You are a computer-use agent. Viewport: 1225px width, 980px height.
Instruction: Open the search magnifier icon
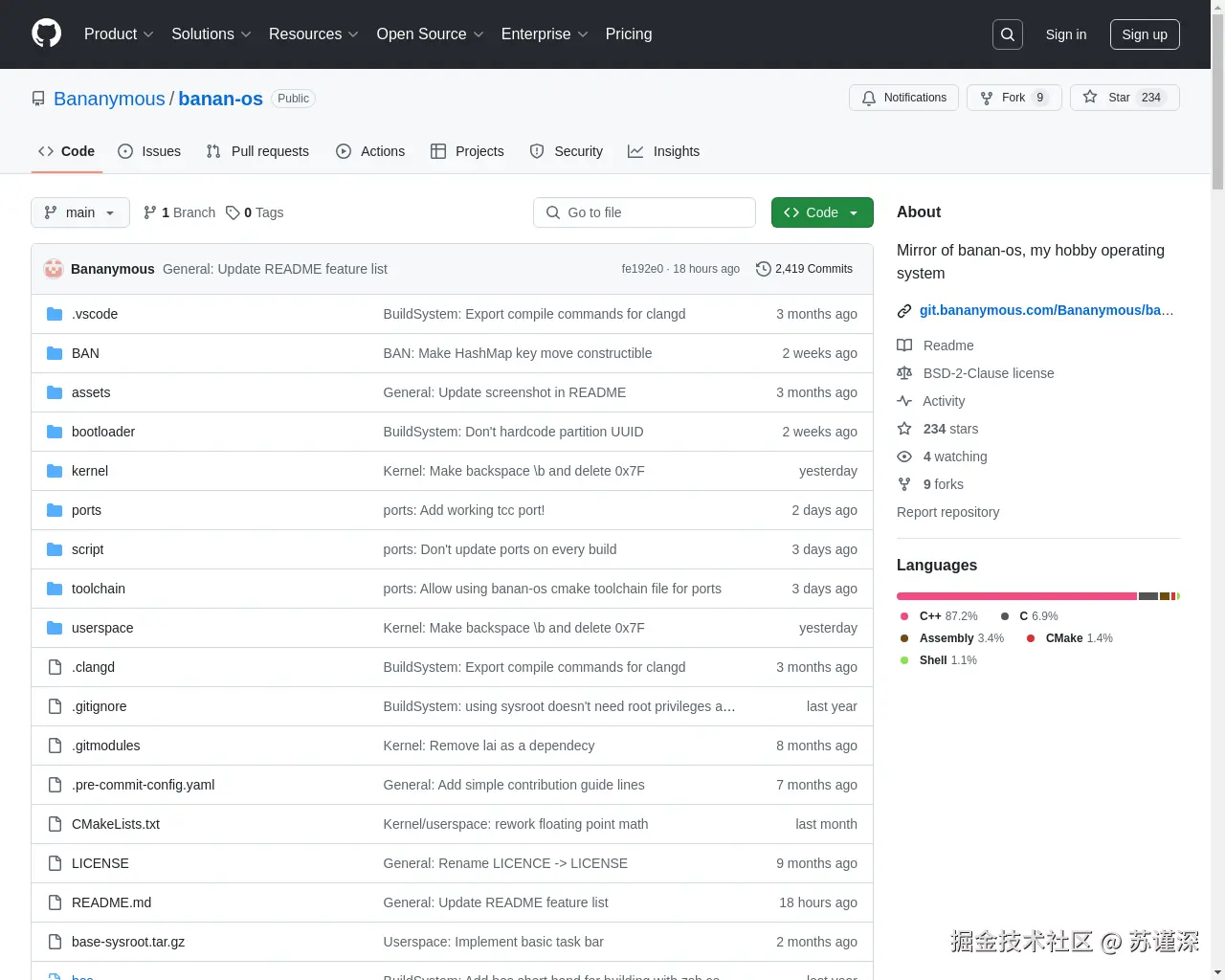pos(1007,33)
